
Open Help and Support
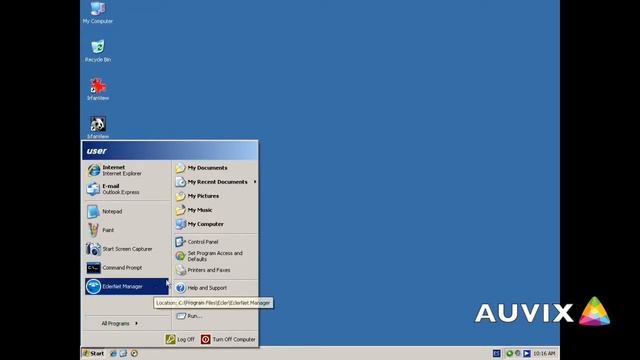[216, 288]
